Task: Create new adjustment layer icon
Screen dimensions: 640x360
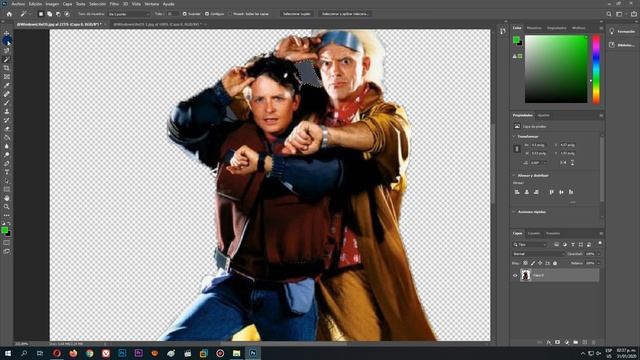Action: (x=567, y=342)
